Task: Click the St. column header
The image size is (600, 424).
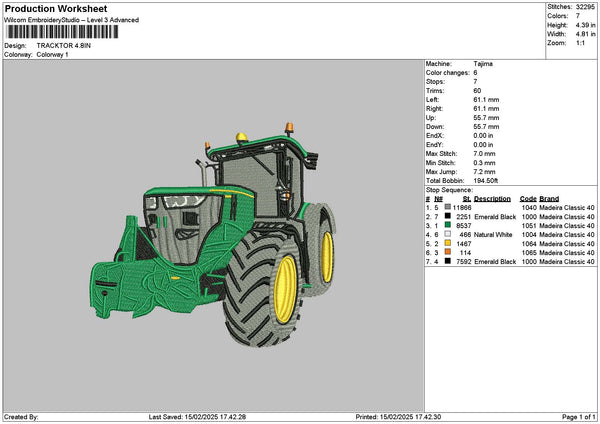Action: tap(467, 197)
